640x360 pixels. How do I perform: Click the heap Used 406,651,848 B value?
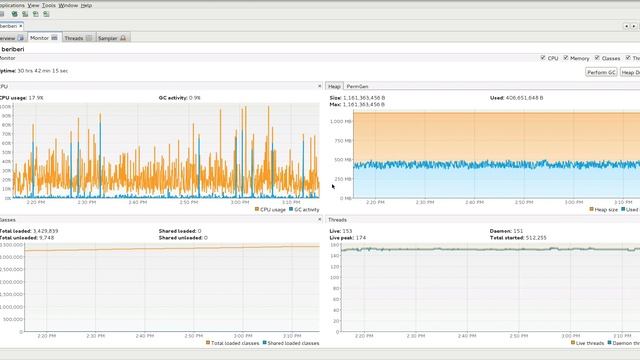click(524, 98)
